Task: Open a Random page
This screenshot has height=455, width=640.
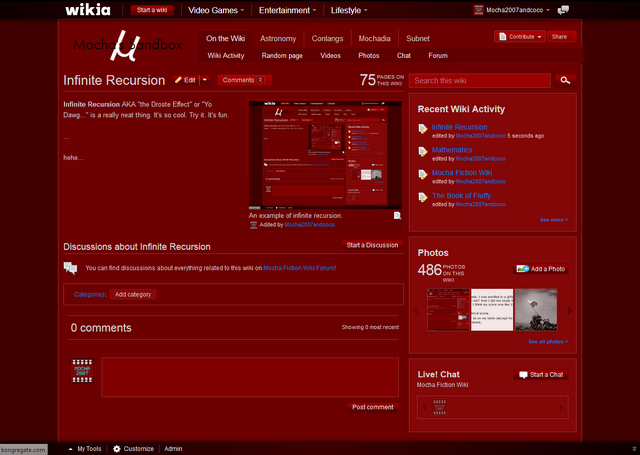Action: [x=282, y=55]
